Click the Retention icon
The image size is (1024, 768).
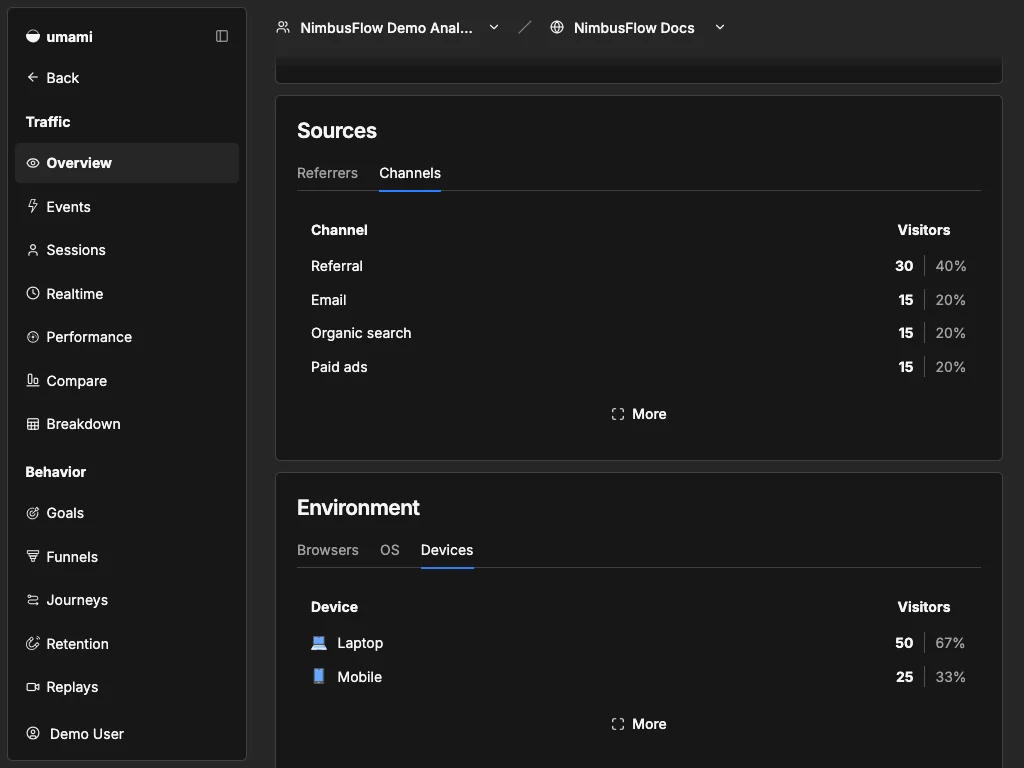33,643
